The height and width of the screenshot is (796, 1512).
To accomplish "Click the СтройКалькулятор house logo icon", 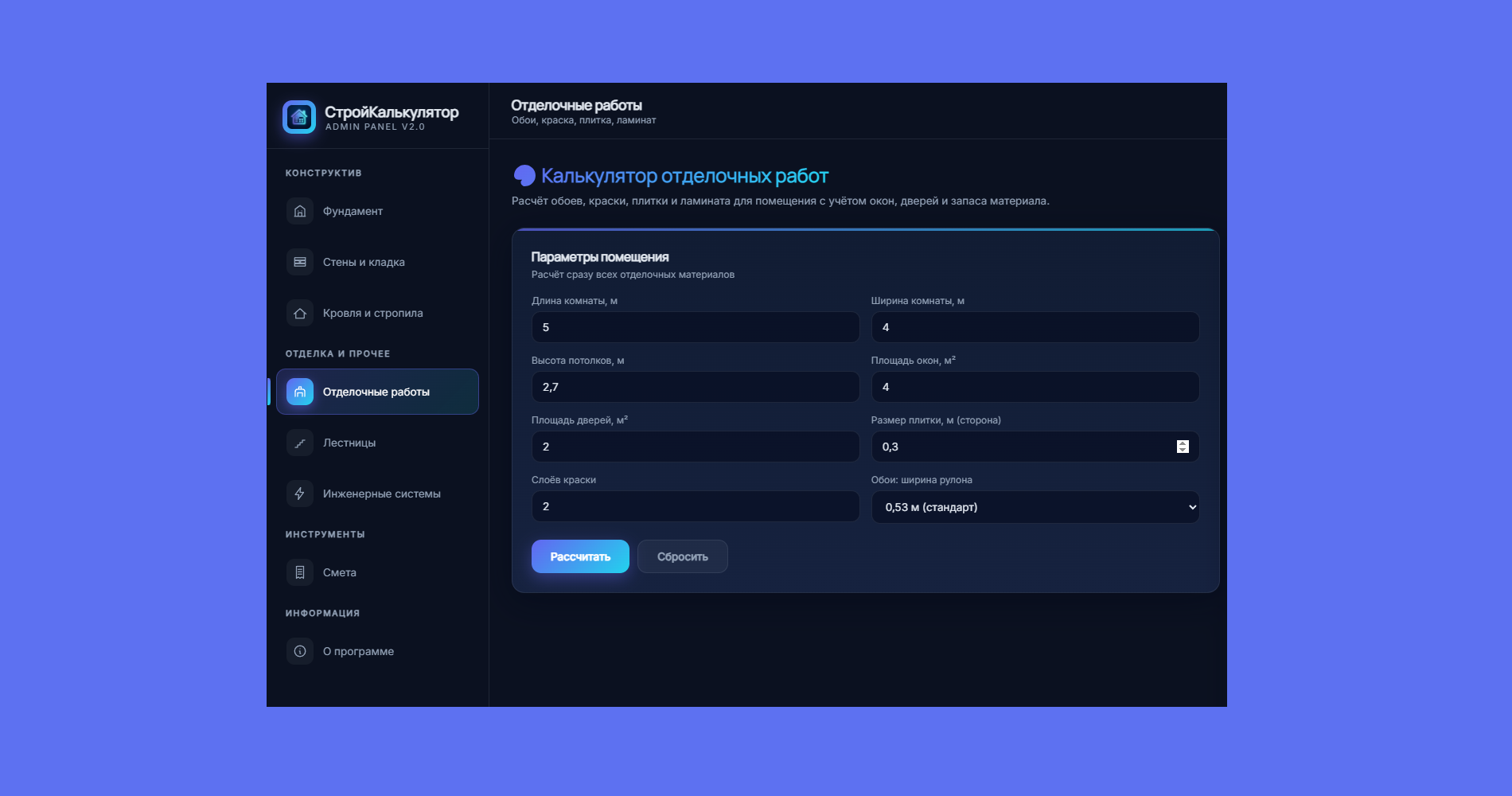I will pos(299,117).
